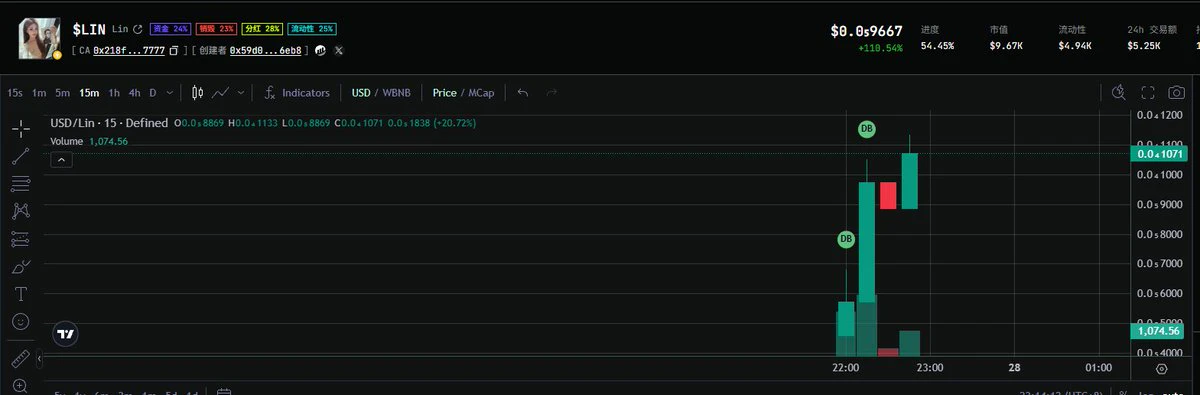Viewport: 1200px width, 395px height.
Task: Activate the zoom in tool
Action: [x=20, y=385]
